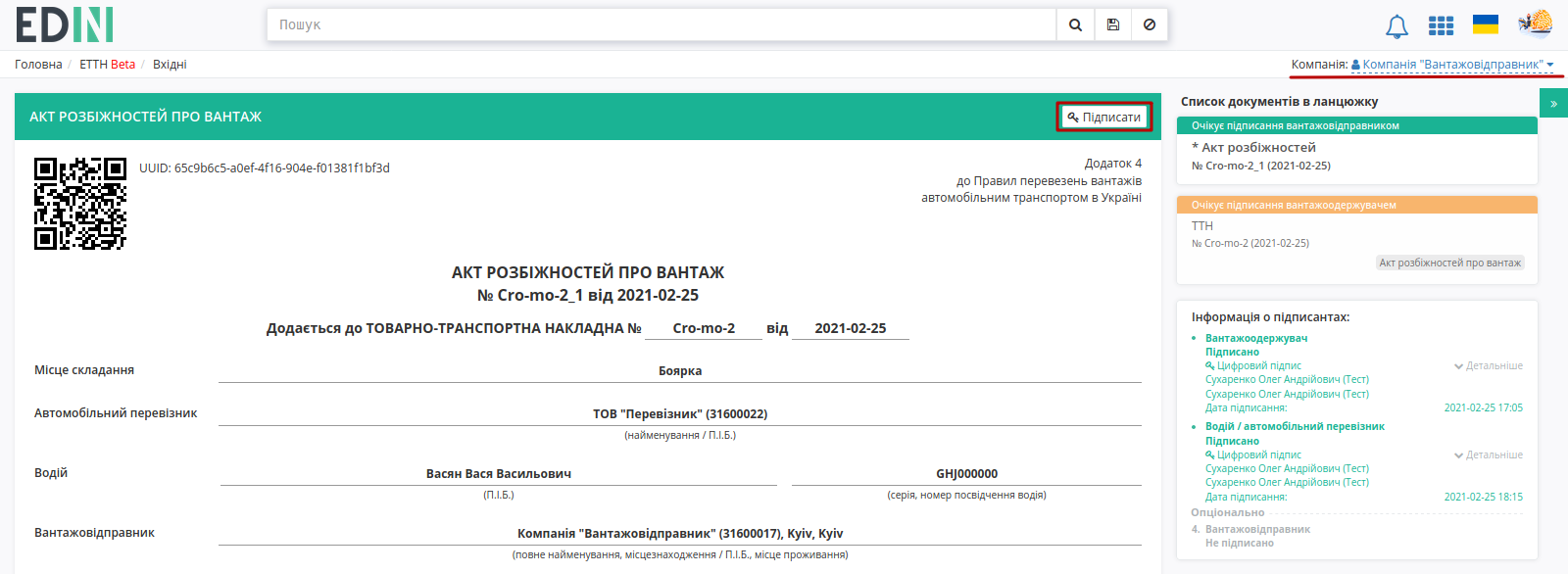Click the Підписати button
The width and height of the screenshot is (1568, 574).
coord(1103,117)
